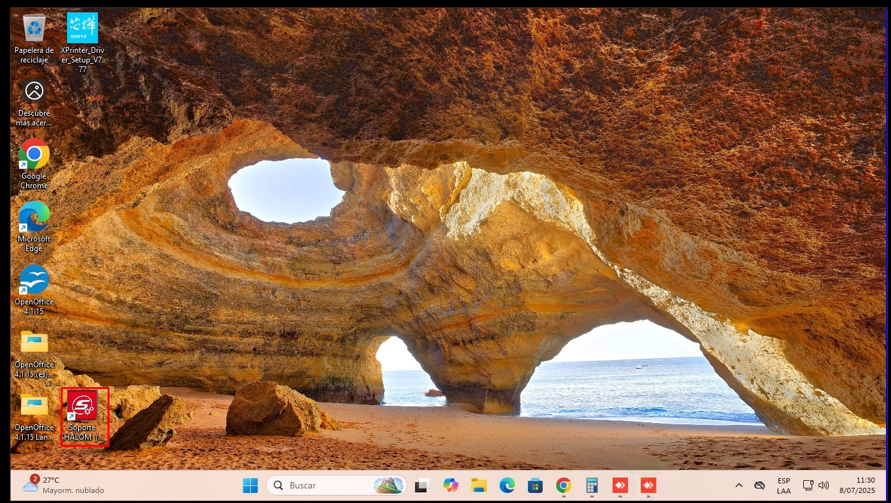Click the Soporte HALOM desktop shortcut
Viewport: 891px width, 503px height.
pyautogui.click(x=84, y=406)
